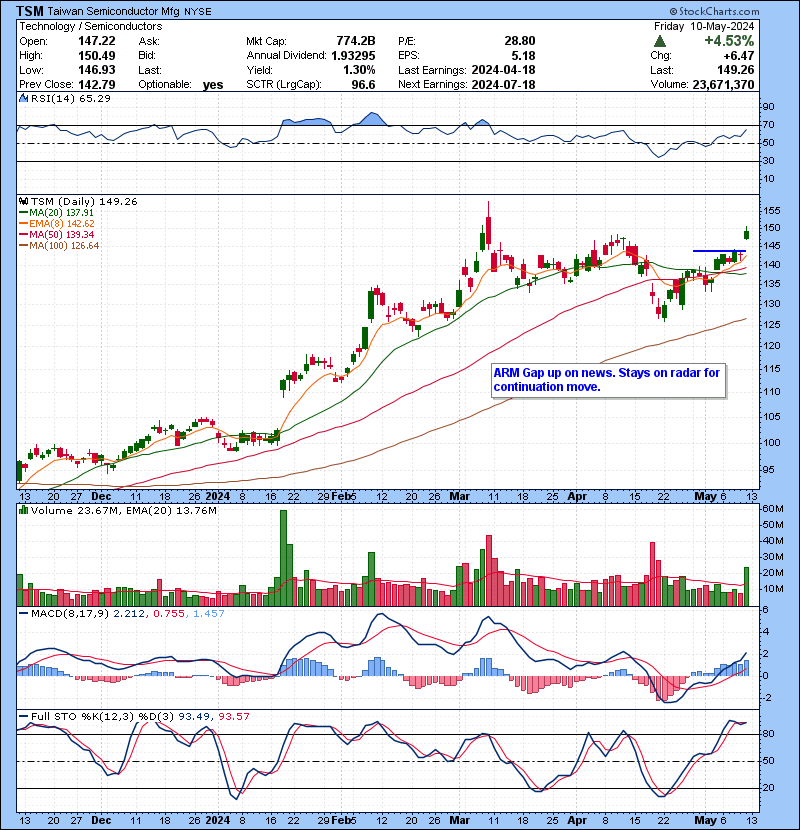
Task: Click the 155 price axis label
Action: point(771,211)
